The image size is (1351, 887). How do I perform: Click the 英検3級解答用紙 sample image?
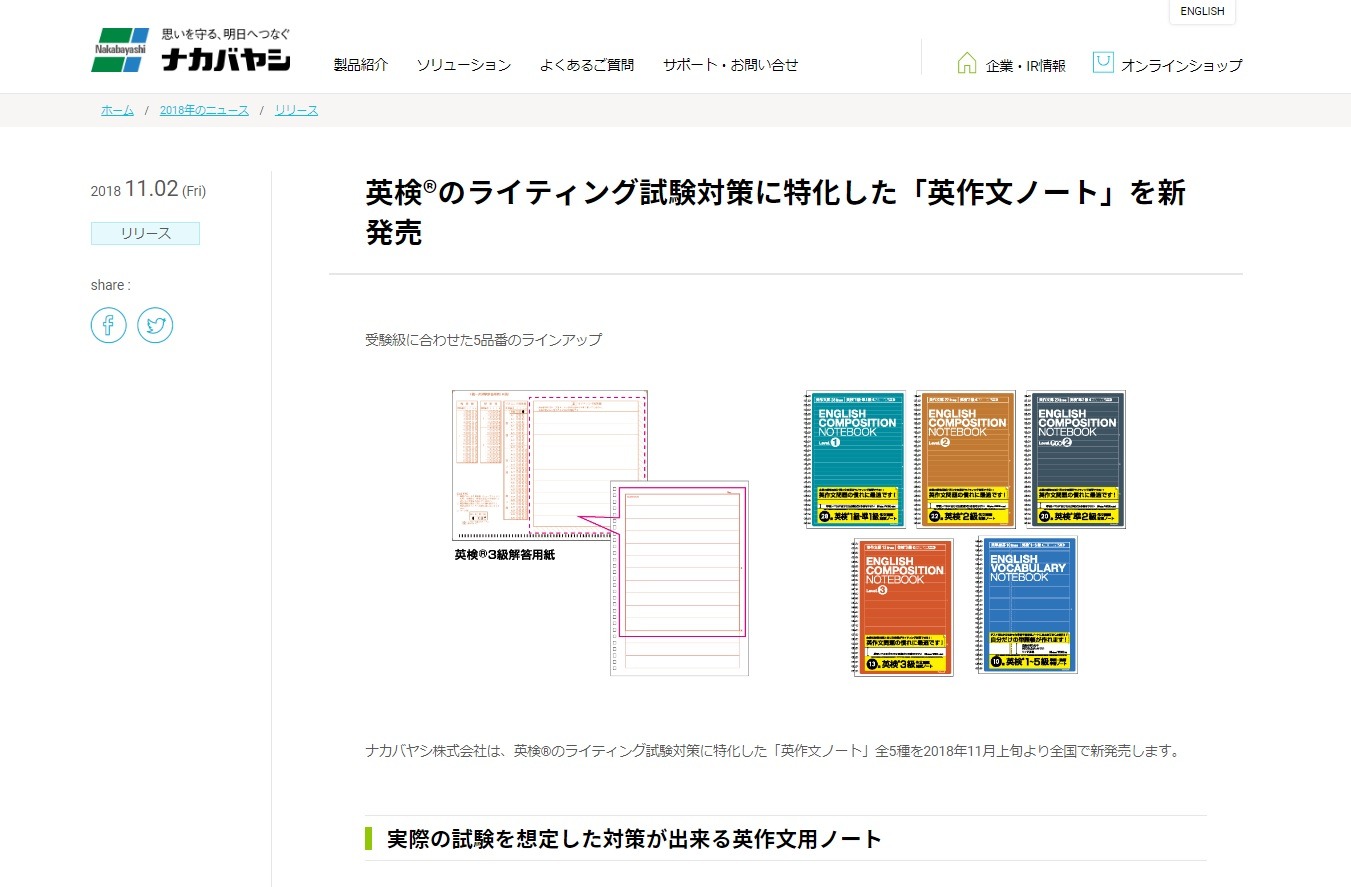tap(548, 465)
